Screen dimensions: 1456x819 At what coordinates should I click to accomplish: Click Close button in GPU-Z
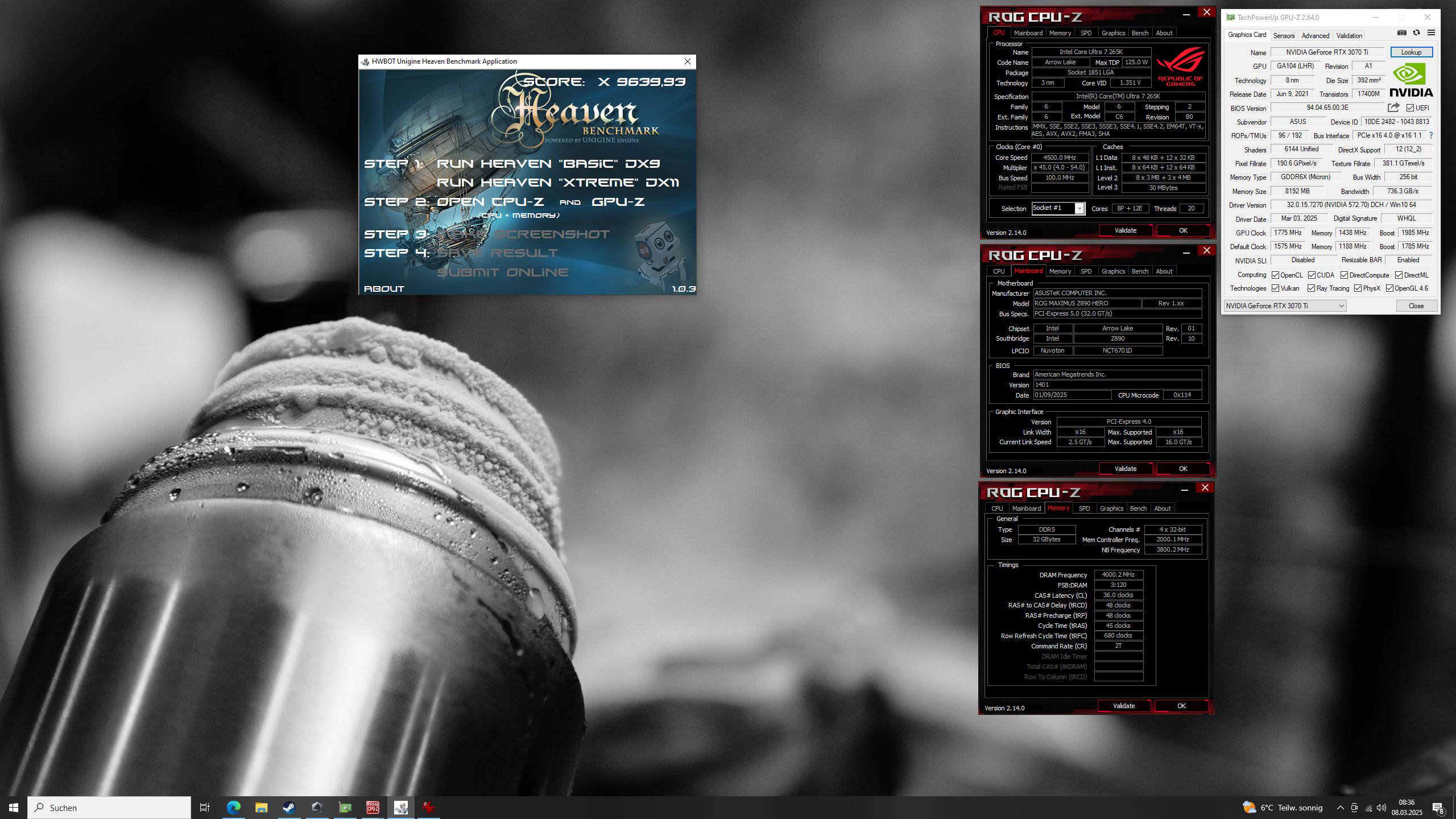click(1416, 306)
